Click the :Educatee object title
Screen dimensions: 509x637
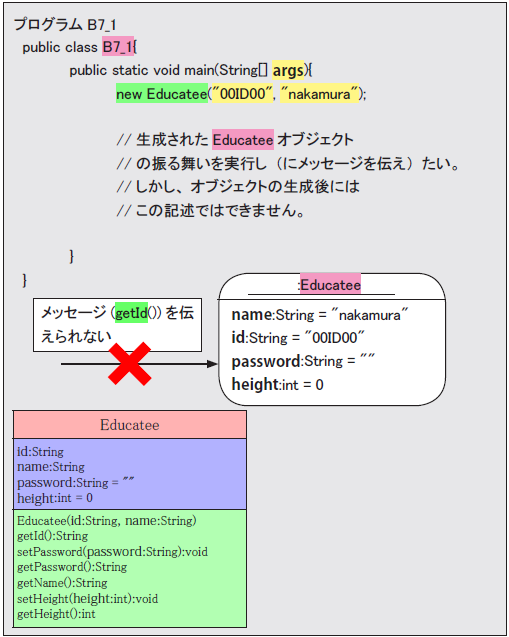pos(330,284)
